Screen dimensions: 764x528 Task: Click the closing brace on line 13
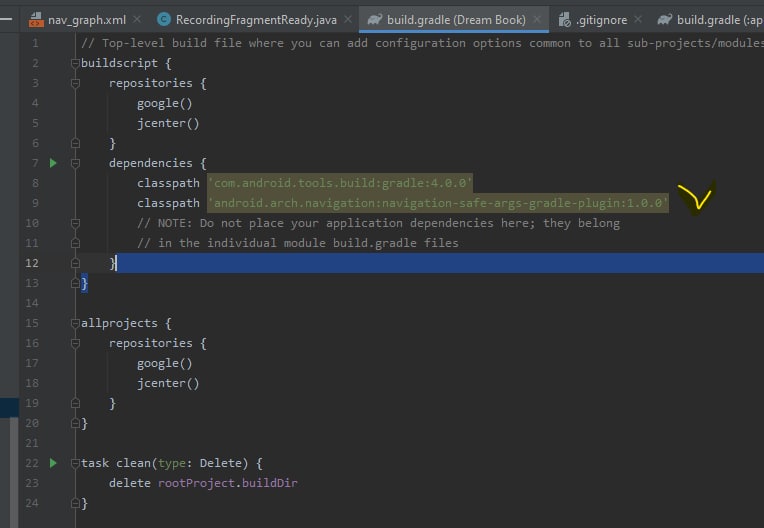click(84, 283)
